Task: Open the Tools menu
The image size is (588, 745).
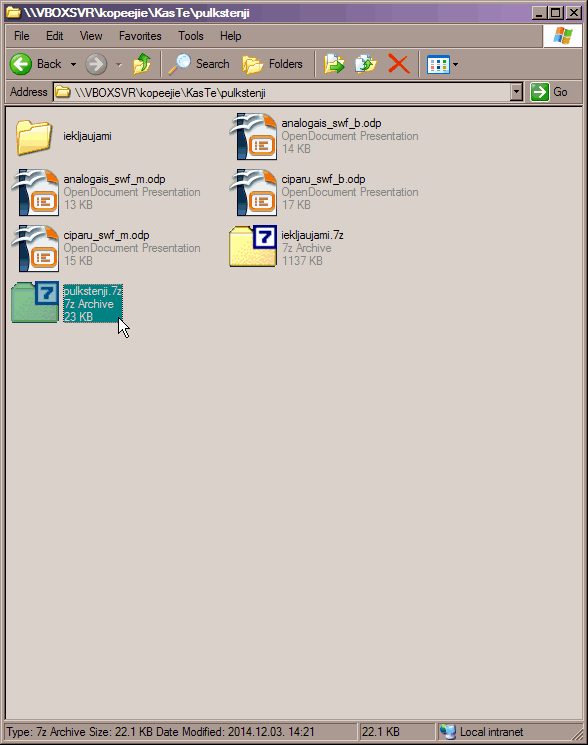Action: [191, 36]
